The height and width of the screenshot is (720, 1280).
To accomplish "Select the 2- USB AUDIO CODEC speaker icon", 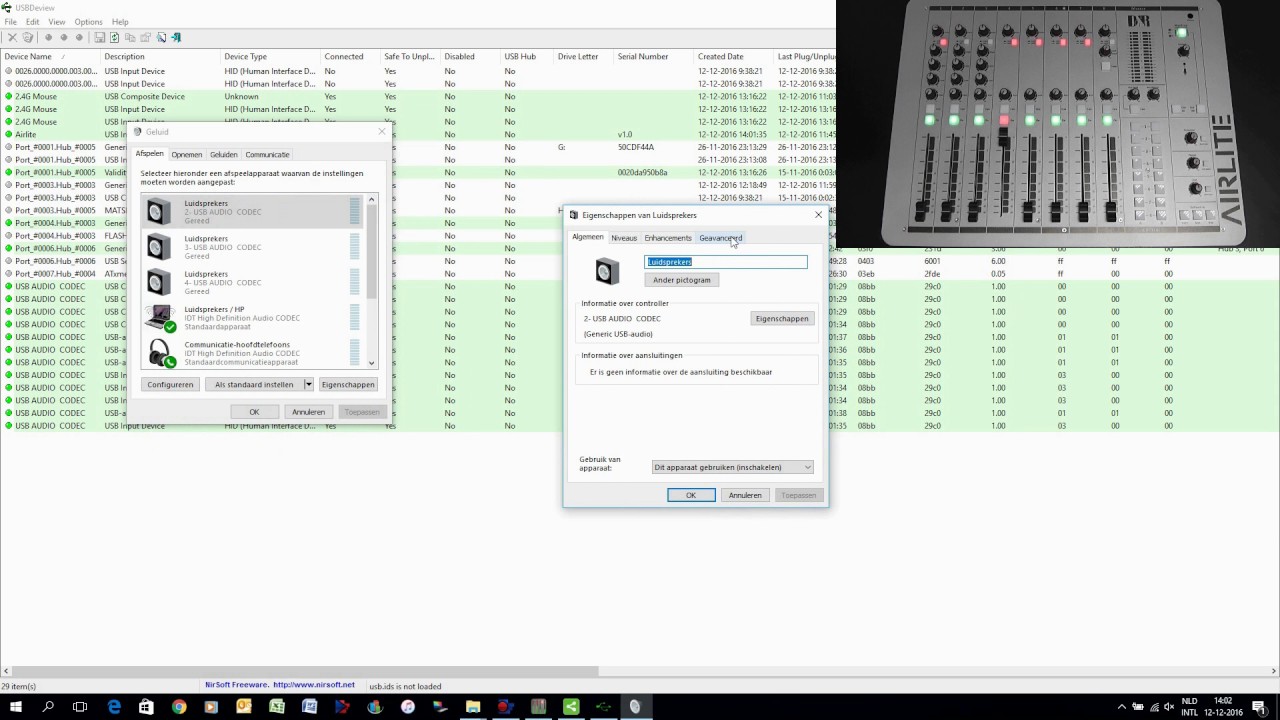I will click(159, 211).
